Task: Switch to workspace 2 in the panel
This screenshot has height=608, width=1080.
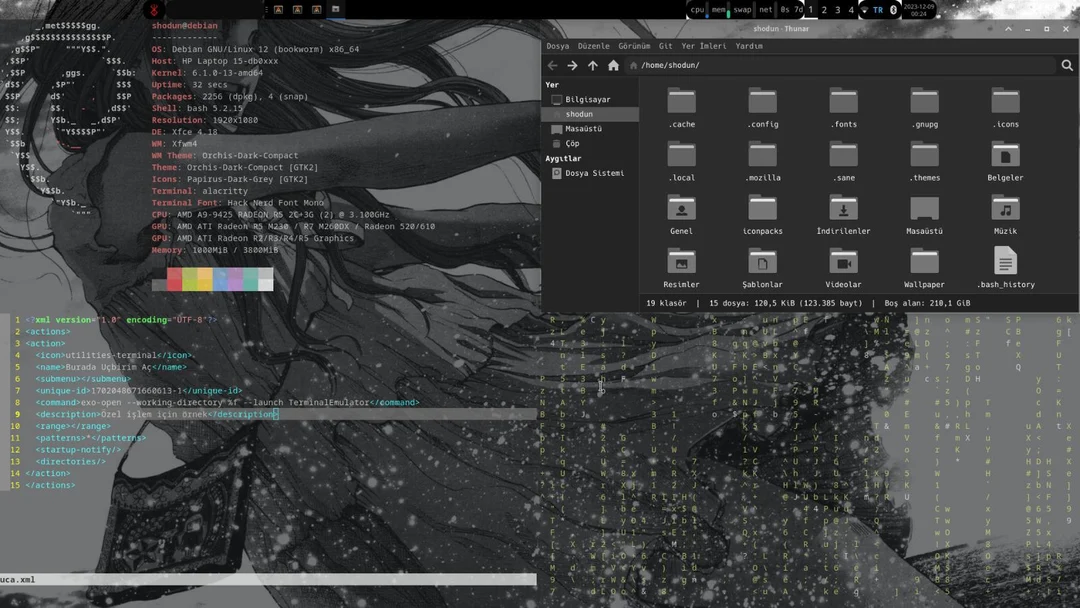Action: click(x=824, y=9)
